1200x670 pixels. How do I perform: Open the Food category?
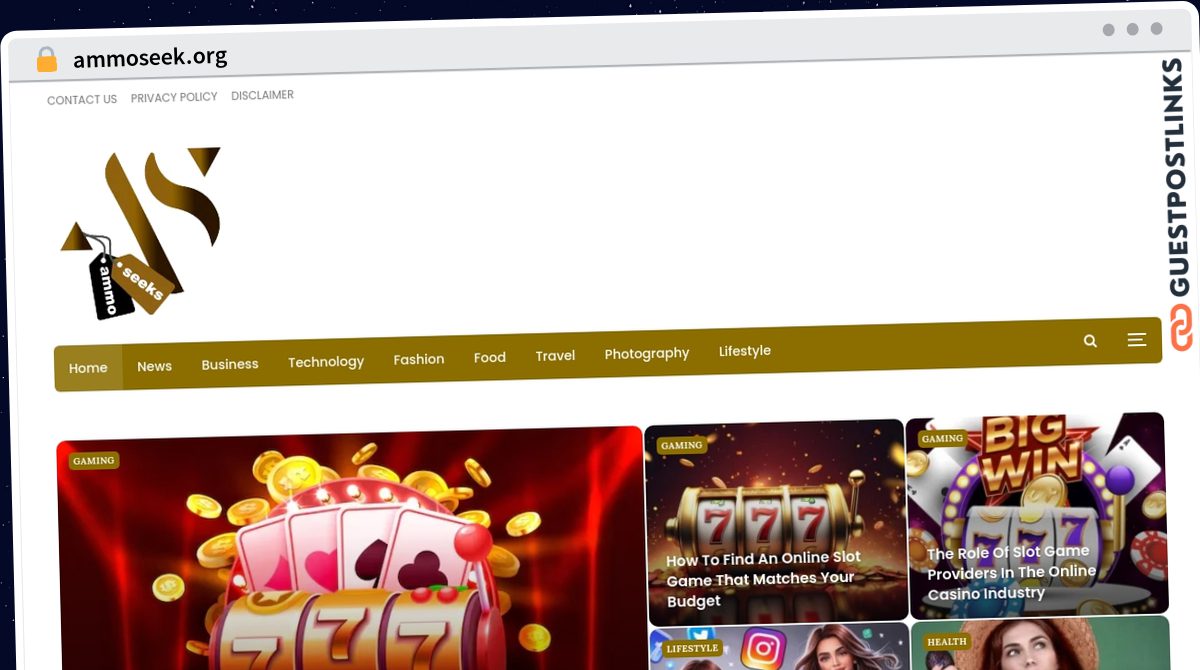pyautogui.click(x=490, y=357)
